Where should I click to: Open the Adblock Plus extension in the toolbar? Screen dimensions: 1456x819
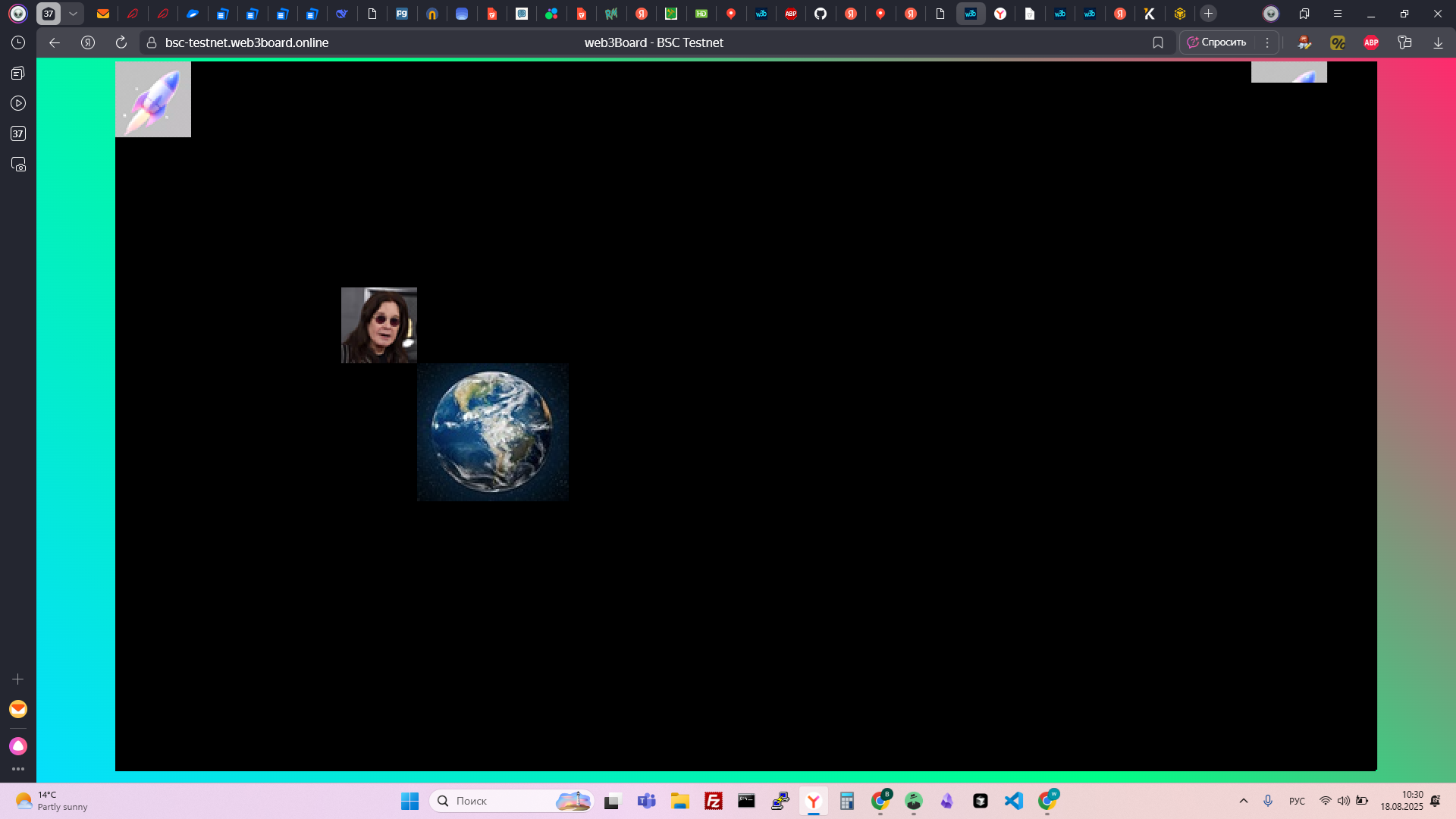pyautogui.click(x=1371, y=43)
